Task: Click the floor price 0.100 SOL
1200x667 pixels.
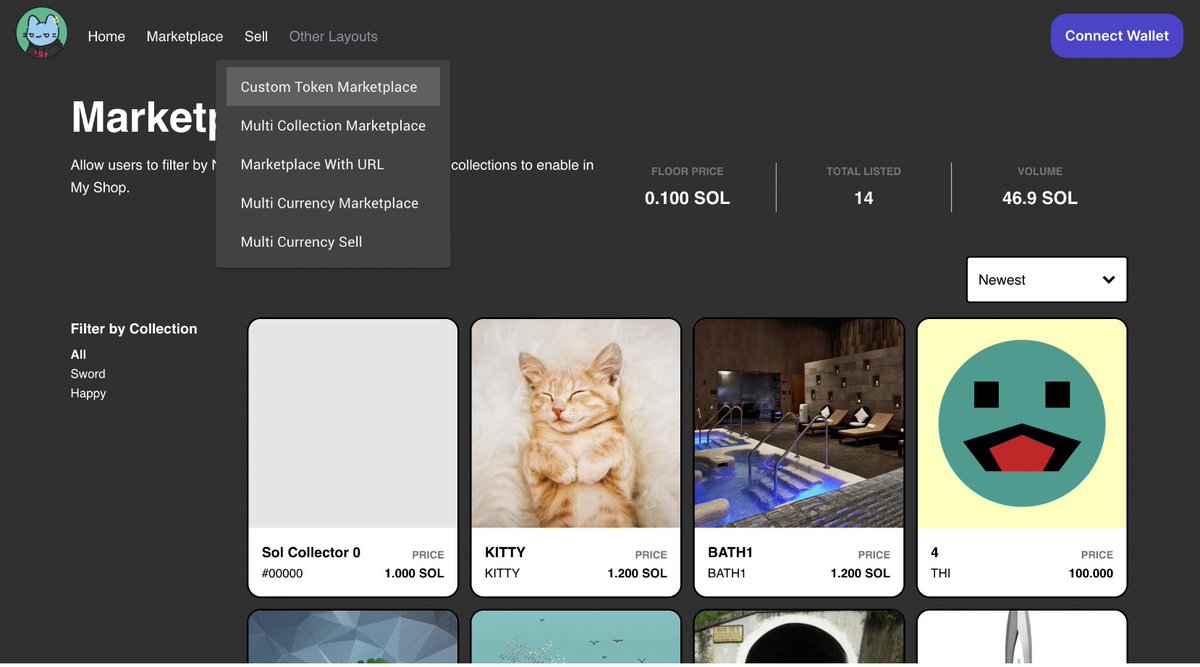Action: [x=687, y=198]
